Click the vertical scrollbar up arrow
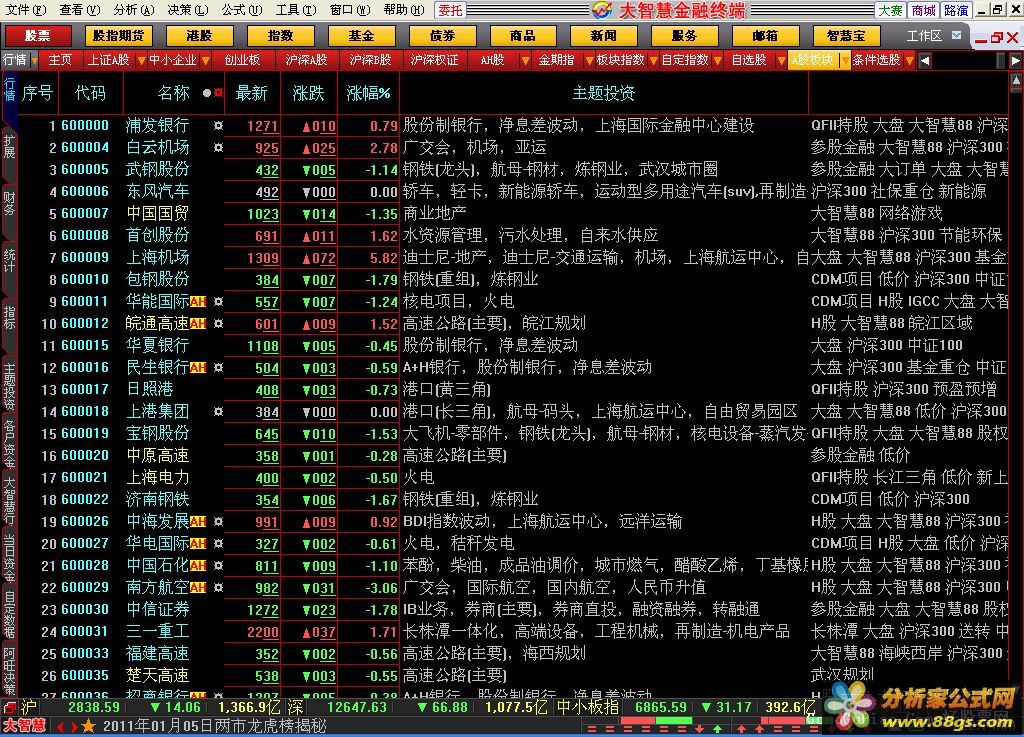This screenshot has height=737, width=1024. pyautogui.click(x=1017, y=80)
